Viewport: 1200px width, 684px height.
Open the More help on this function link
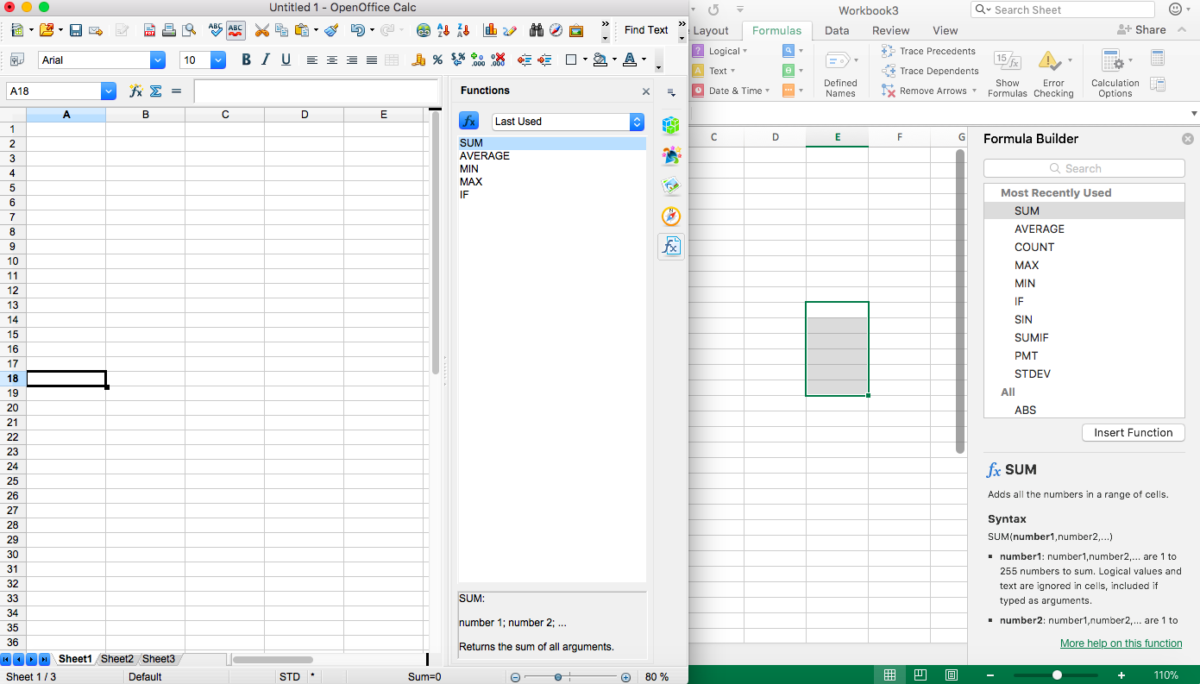point(1121,643)
